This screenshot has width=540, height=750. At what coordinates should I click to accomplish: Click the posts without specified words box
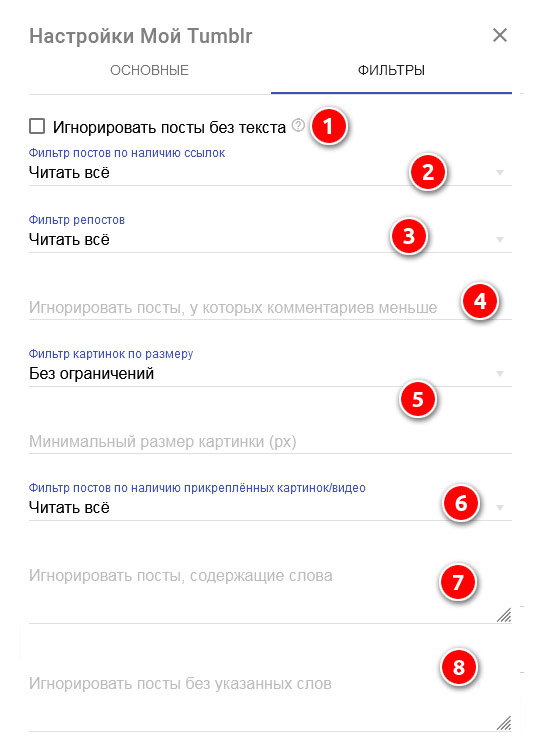pos(270,701)
